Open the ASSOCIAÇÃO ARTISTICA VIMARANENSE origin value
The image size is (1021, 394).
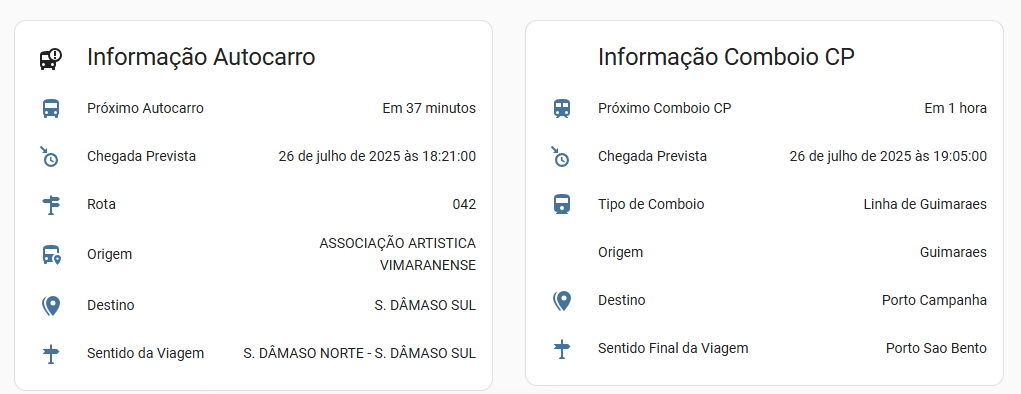[397, 254]
